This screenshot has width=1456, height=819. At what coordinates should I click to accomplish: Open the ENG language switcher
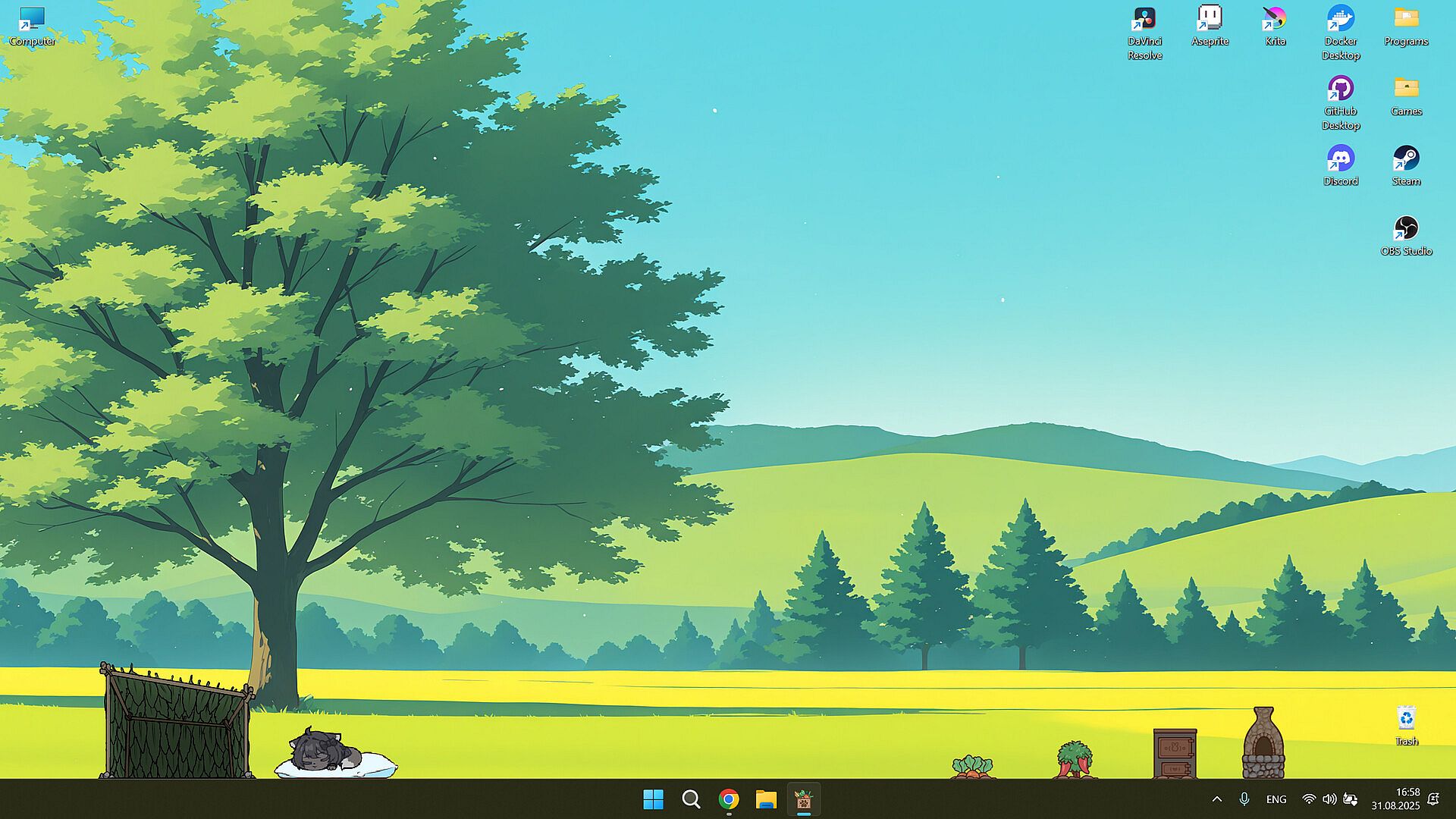click(1276, 799)
